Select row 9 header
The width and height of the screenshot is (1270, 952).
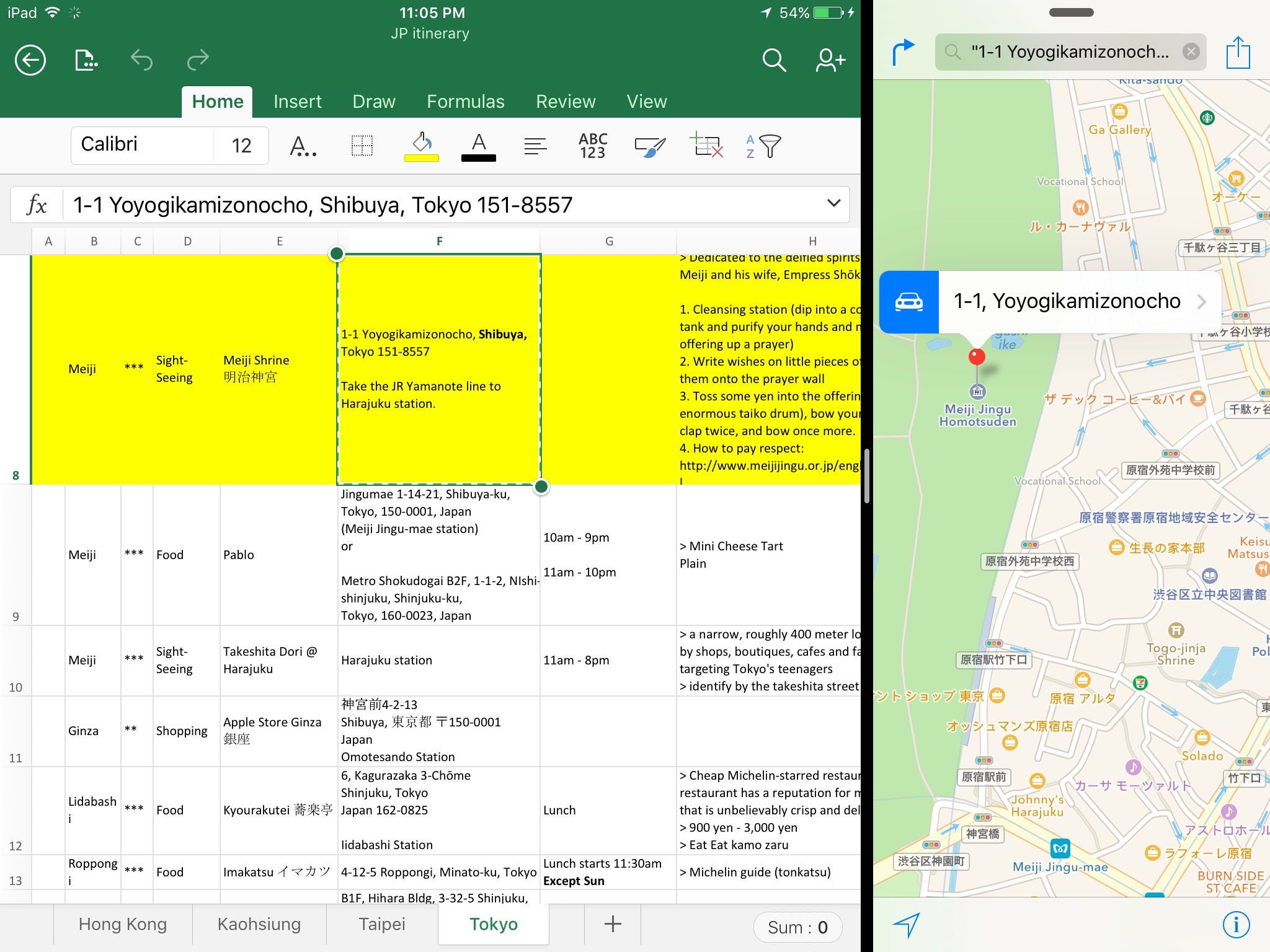pyautogui.click(x=16, y=555)
